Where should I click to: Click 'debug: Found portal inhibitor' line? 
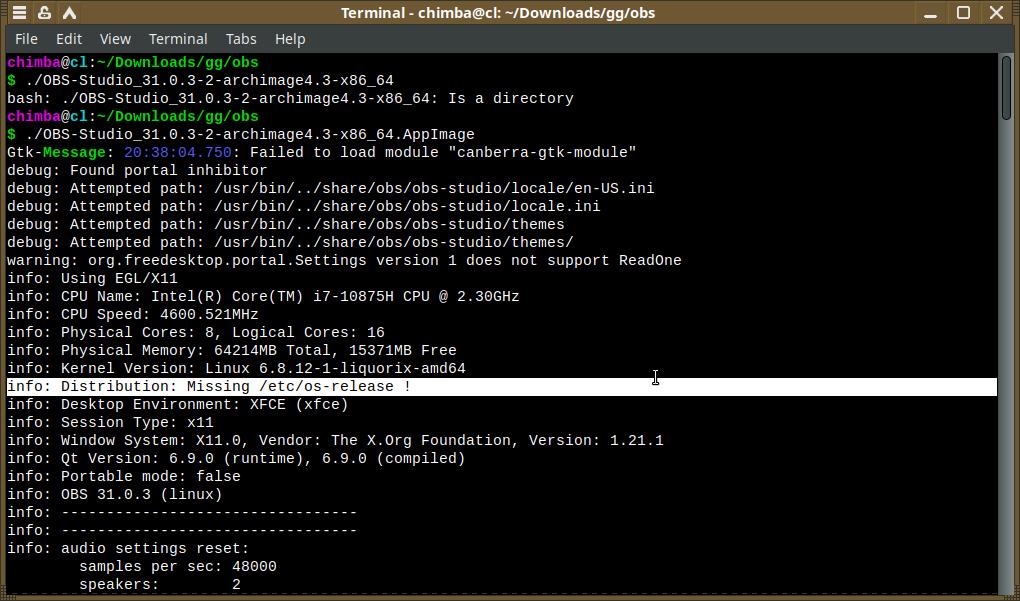[x=137, y=170]
